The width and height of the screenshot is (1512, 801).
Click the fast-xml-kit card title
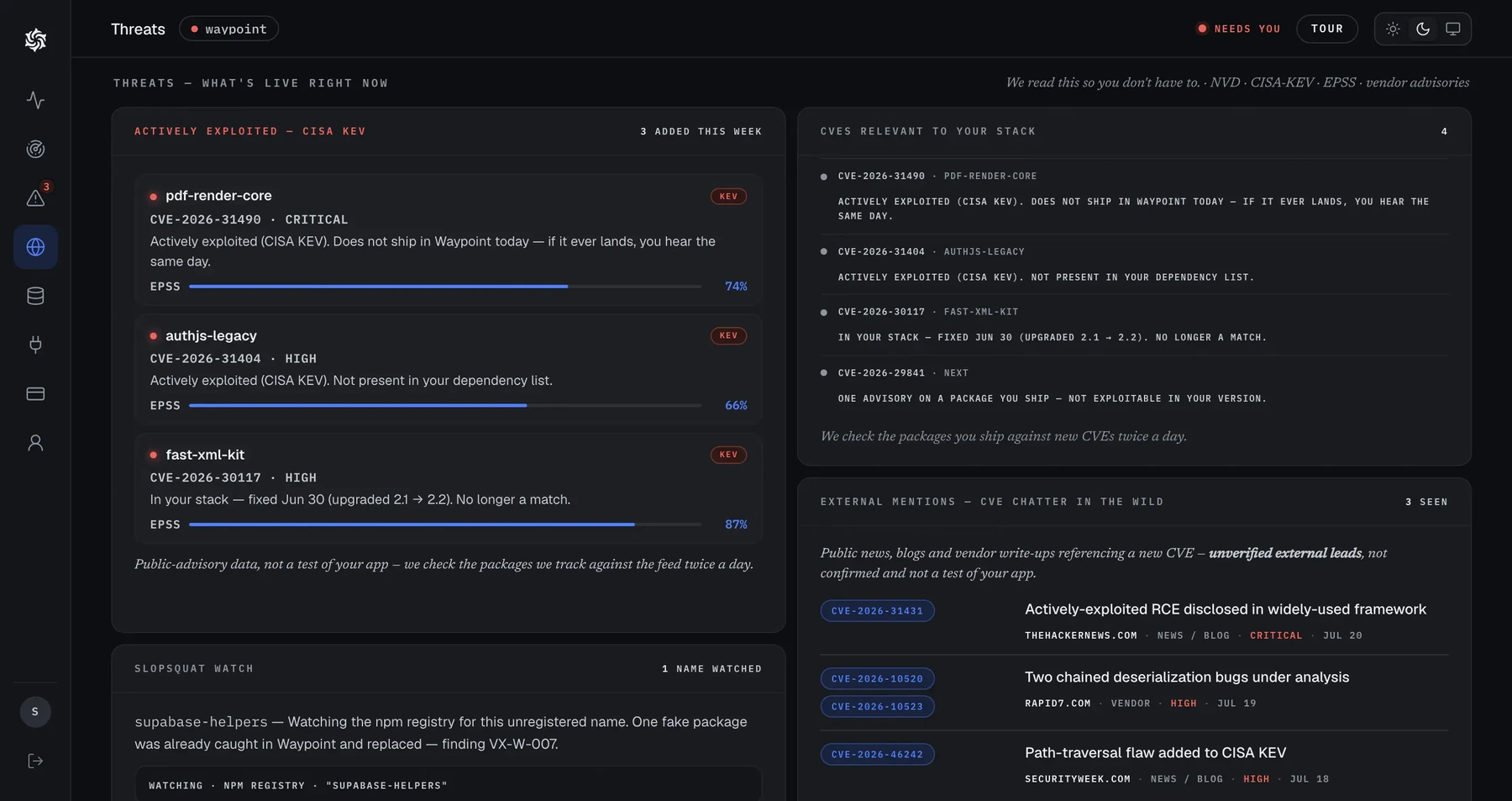(205, 455)
